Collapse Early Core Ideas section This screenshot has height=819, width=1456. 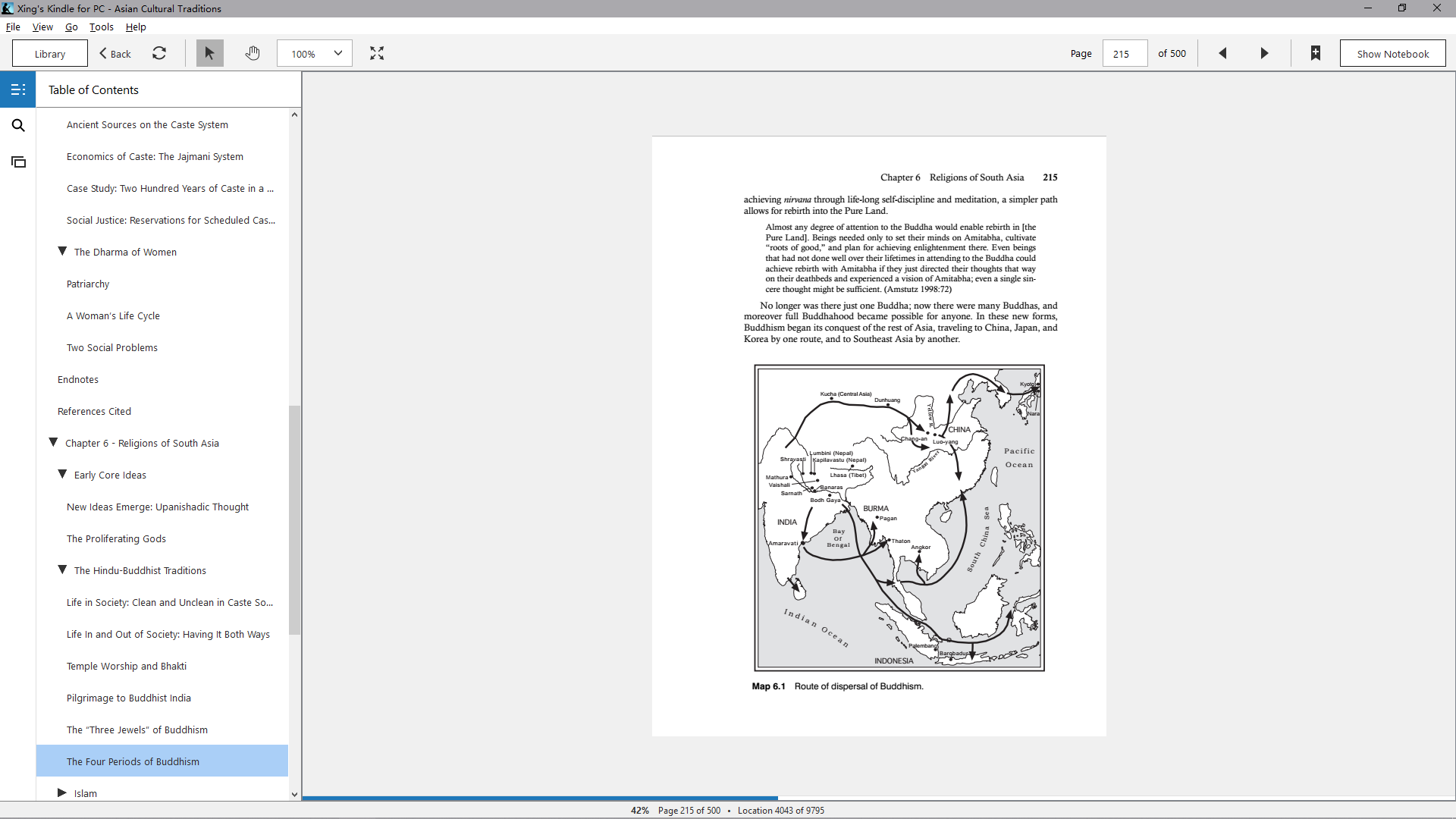62,474
